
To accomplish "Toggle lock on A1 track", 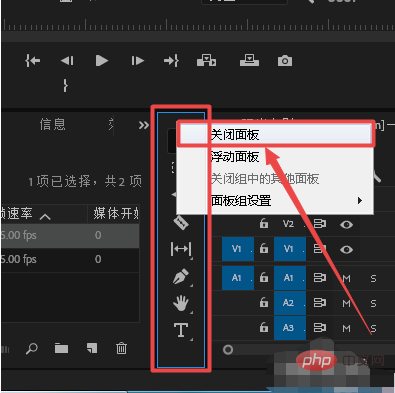I will 264,277.
